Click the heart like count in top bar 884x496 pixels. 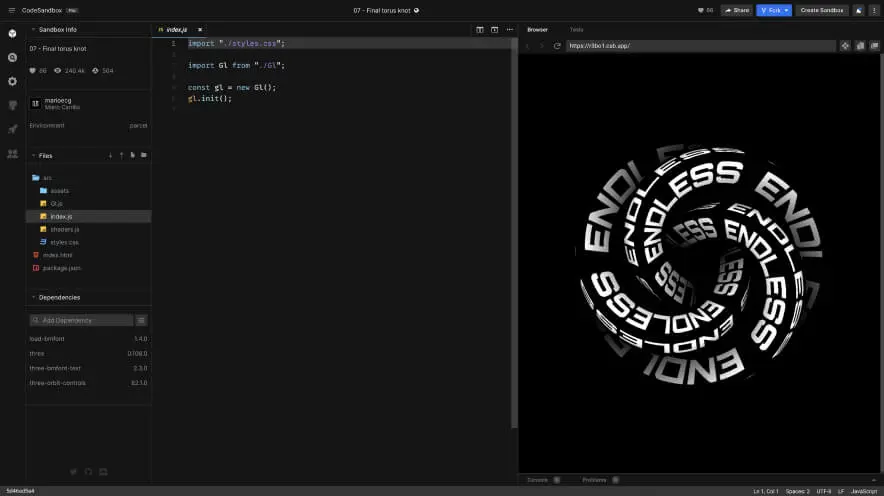point(705,10)
